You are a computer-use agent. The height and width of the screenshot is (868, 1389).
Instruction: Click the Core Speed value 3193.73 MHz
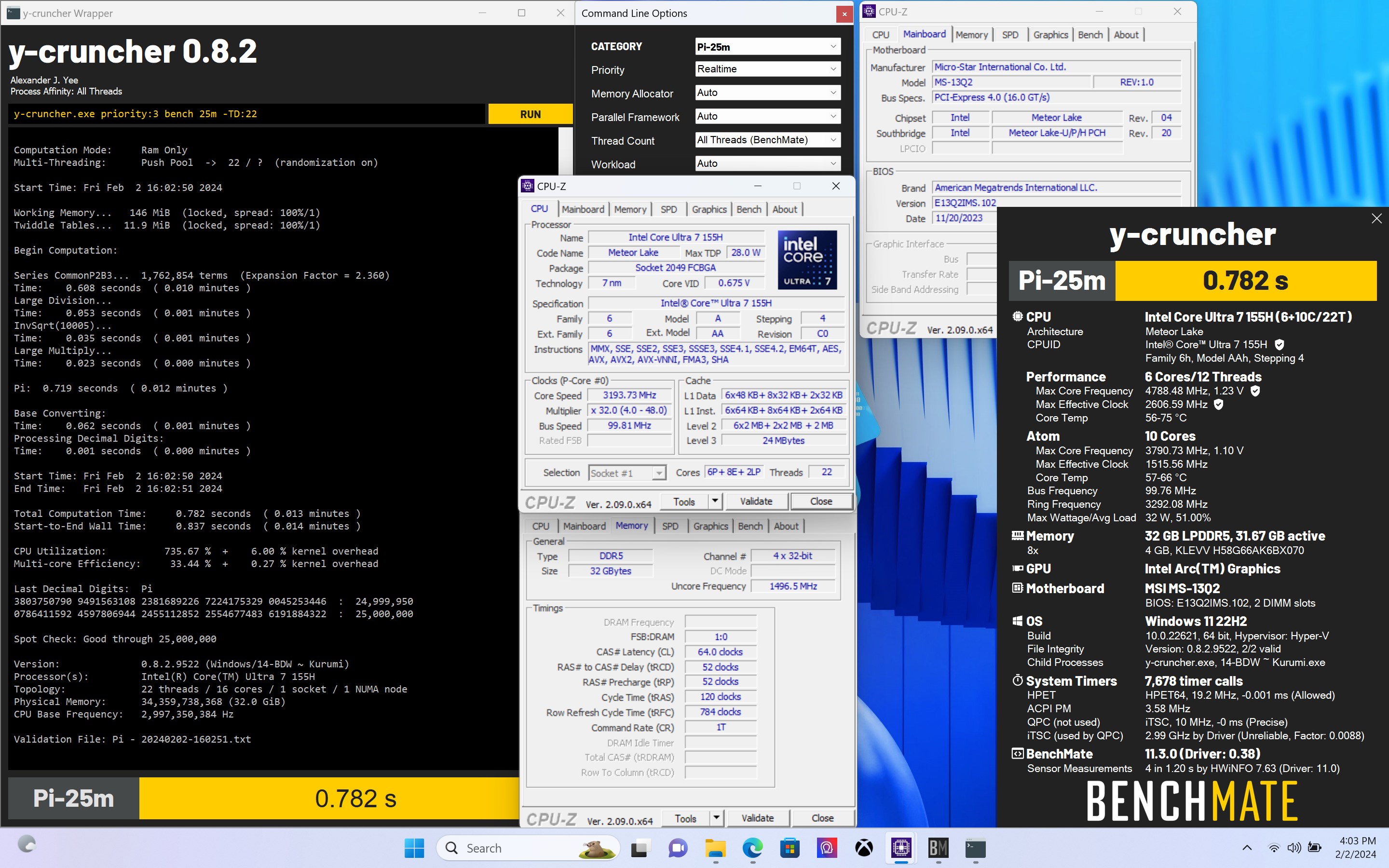pyautogui.click(x=629, y=395)
